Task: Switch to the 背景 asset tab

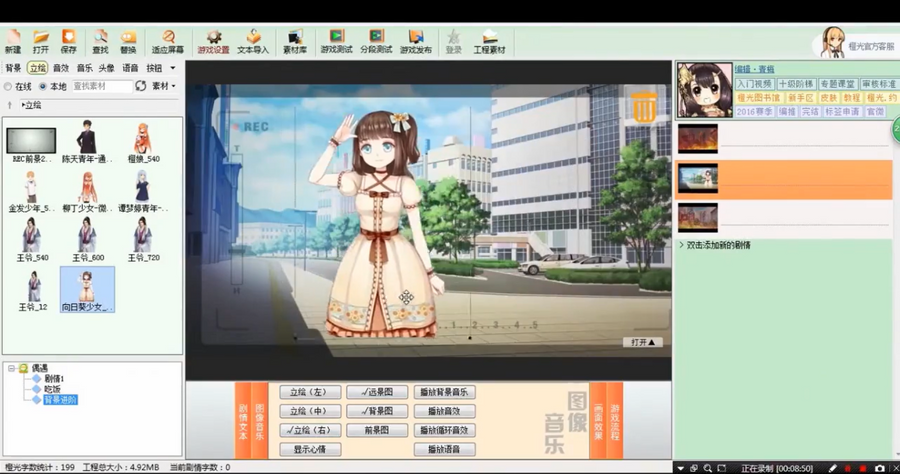Action: click(x=13, y=68)
